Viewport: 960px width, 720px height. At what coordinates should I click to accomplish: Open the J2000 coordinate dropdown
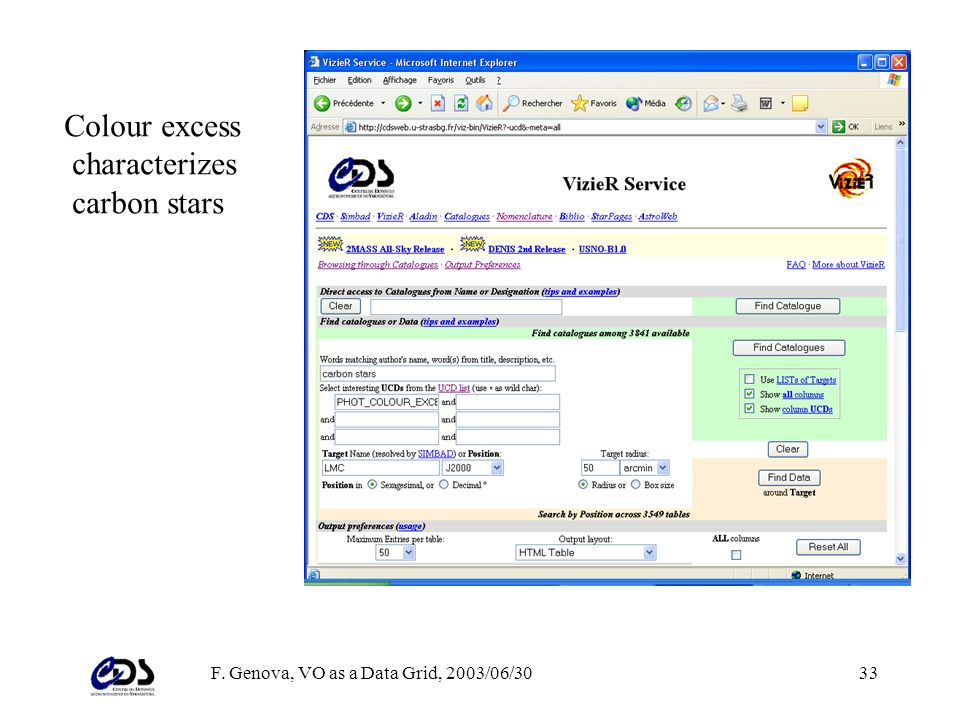(x=497, y=468)
